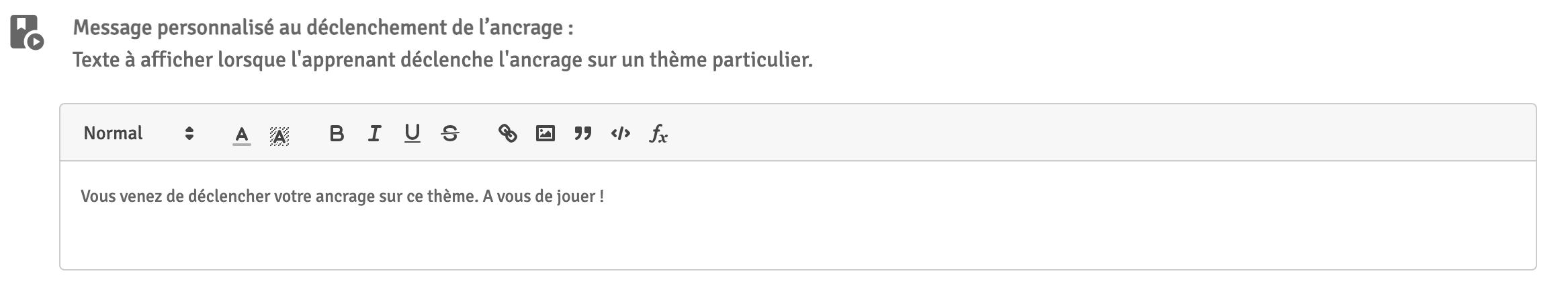Place cursor after "A vous de jouer !"
The image size is (1568, 292).
(x=605, y=196)
